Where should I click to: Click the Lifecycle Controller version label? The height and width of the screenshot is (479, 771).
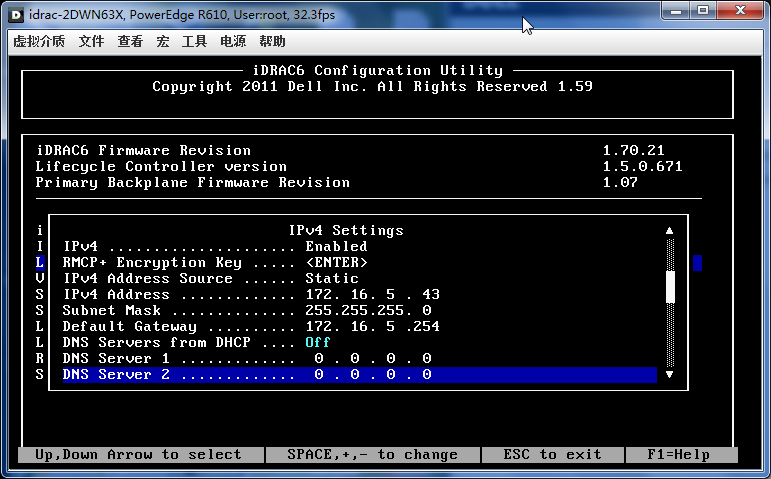[161, 166]
